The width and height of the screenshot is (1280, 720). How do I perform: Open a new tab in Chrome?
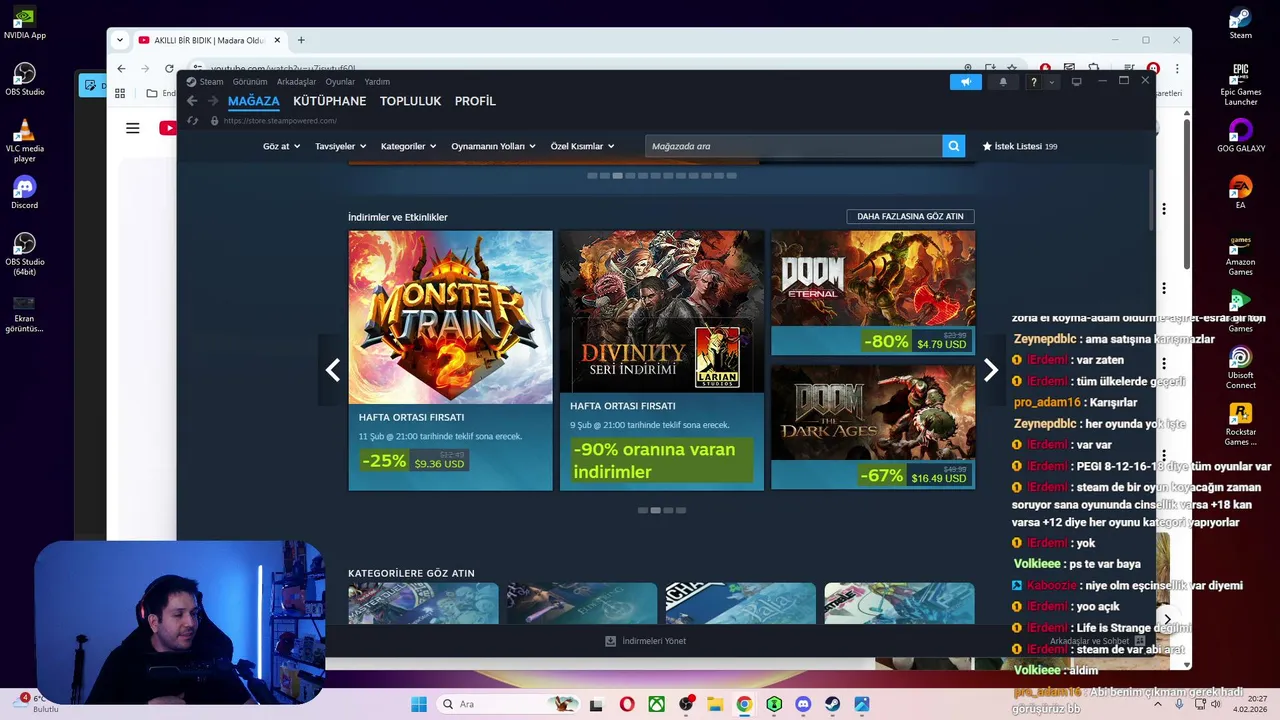[x=301, y=40]
